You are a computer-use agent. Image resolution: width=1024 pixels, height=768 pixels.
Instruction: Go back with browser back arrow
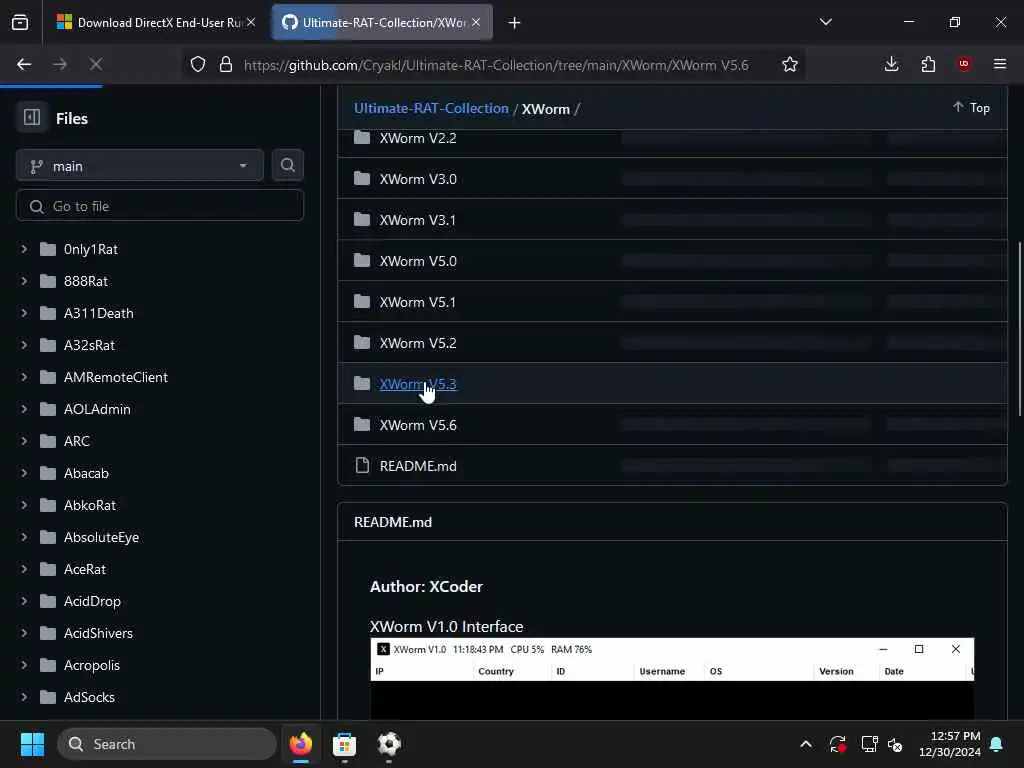coord(24,64)
